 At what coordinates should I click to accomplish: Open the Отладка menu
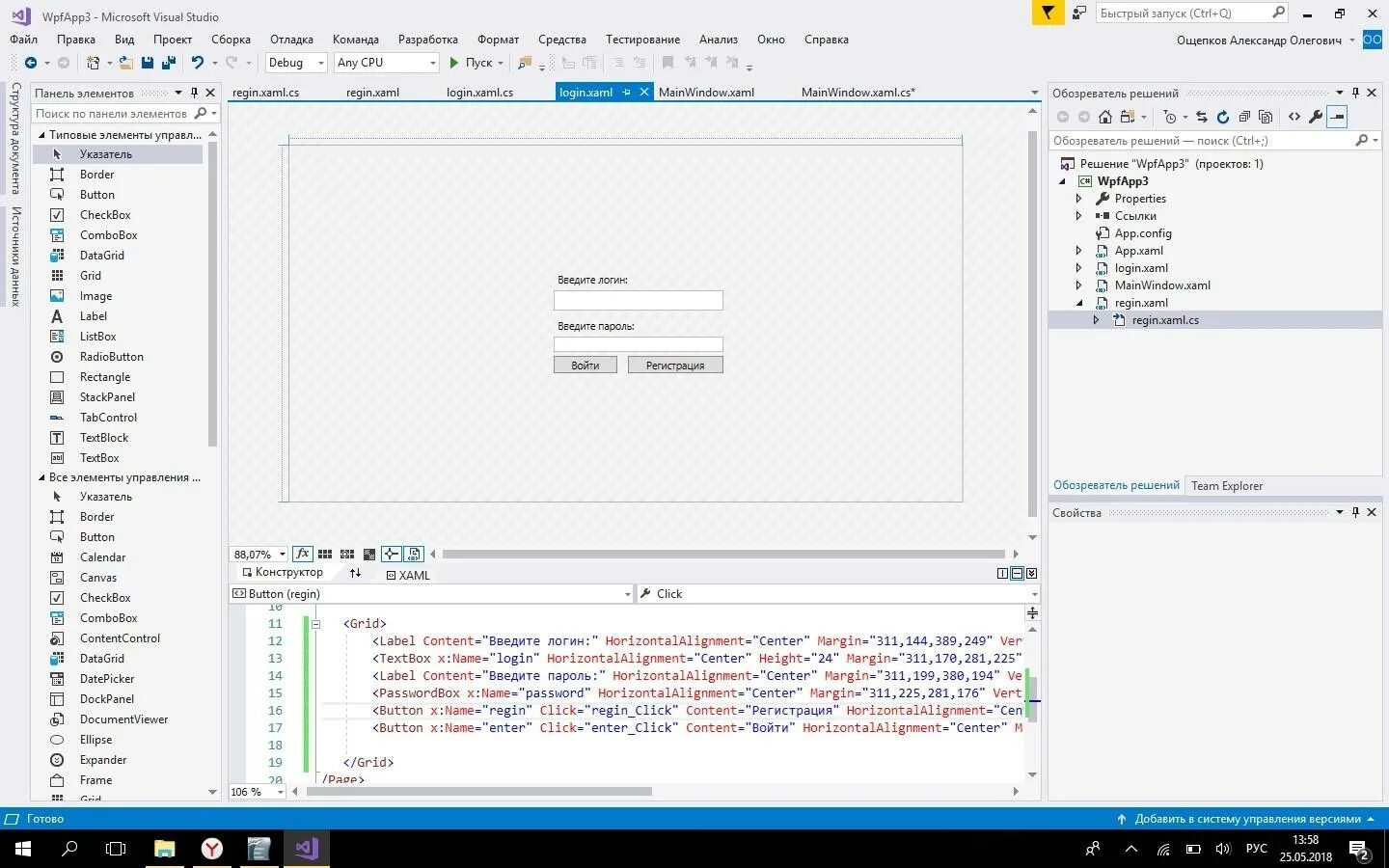291,40
